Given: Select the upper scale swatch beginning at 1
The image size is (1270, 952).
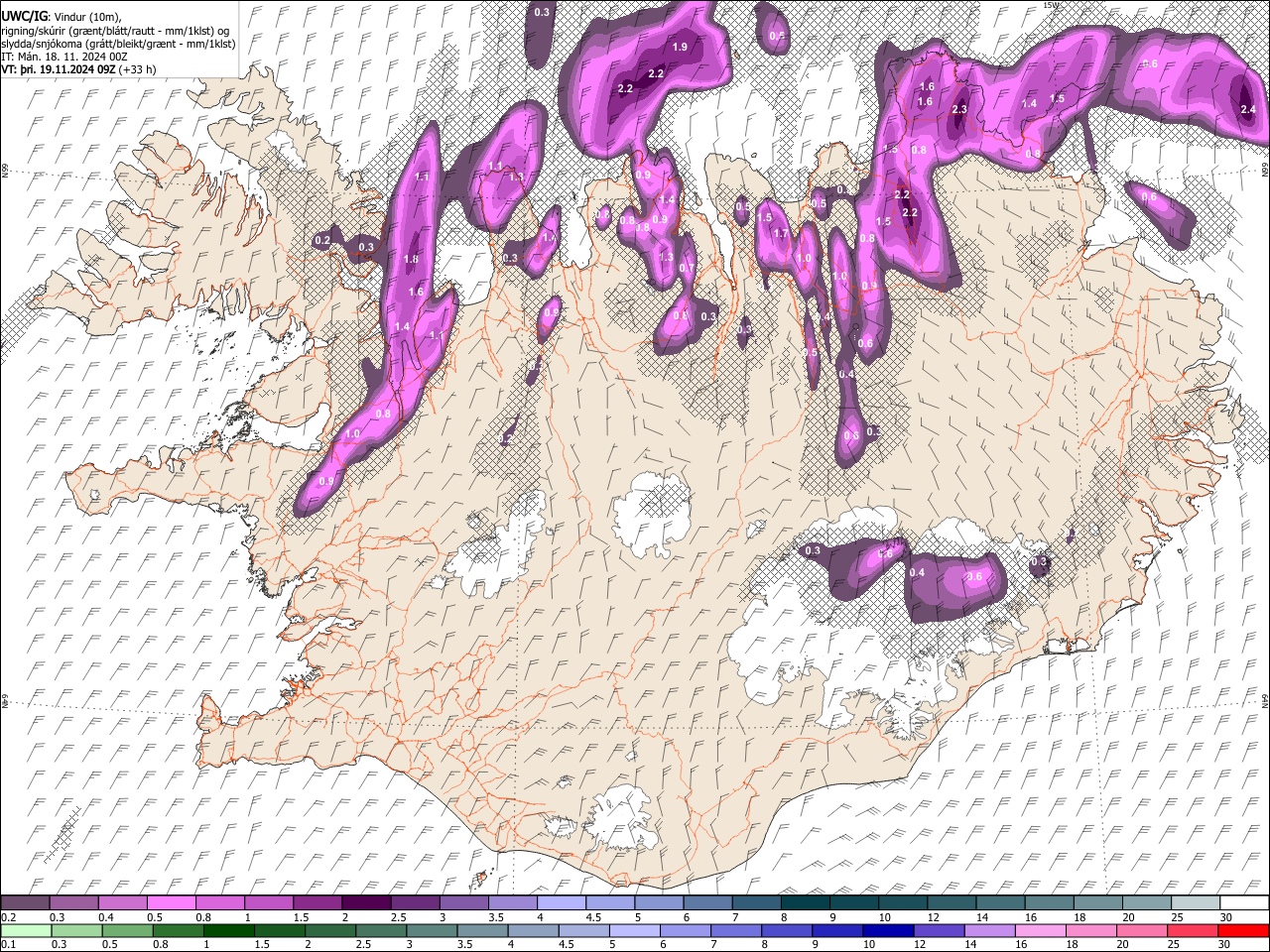Looking at the screenshot, I should coord(270,903).
